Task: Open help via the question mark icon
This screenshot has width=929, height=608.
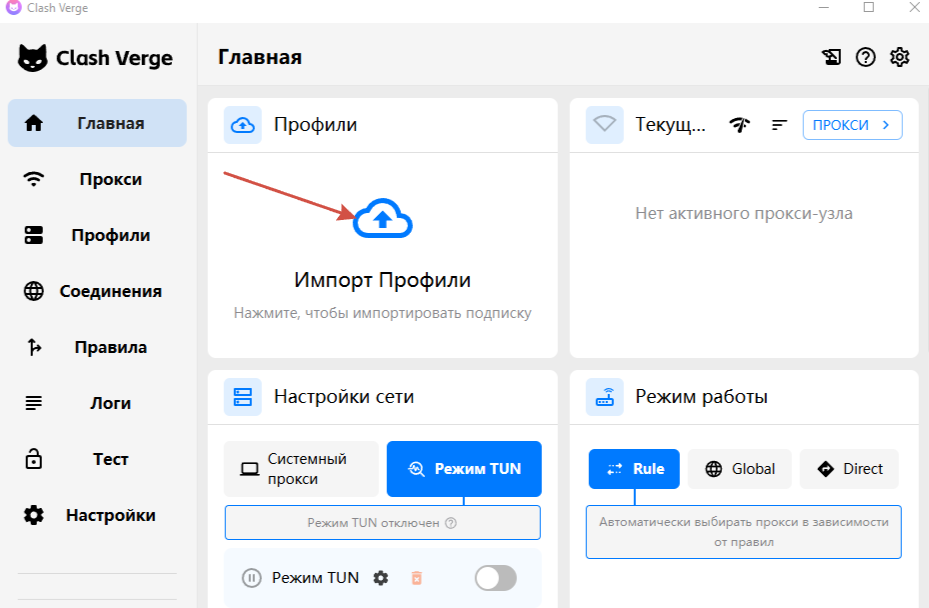Action: (x=866, y=57)
